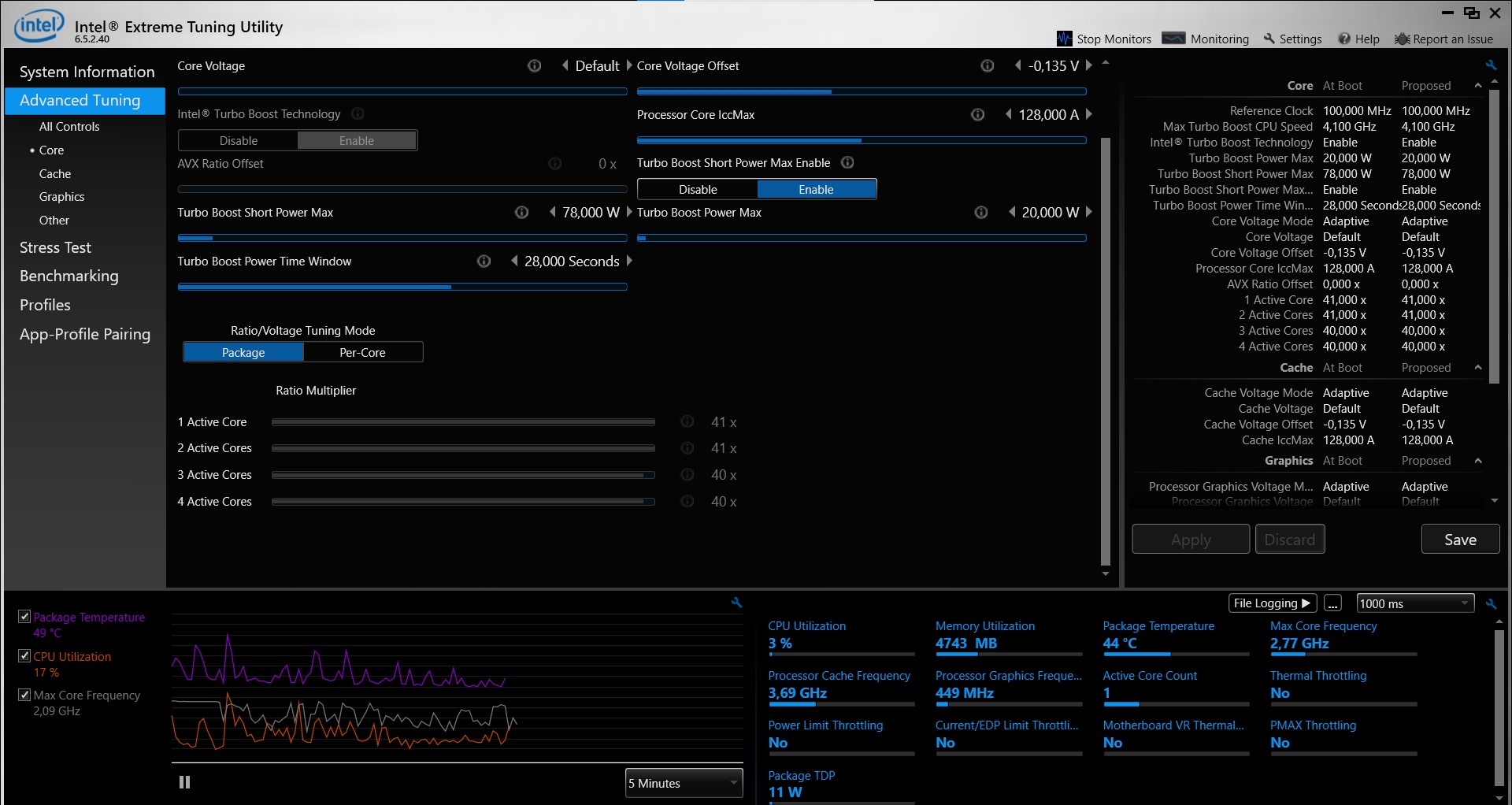Viewport: 1512px width, 805px height.
Task: Click the Stop Monitors icon
Action: click(1064, 39)
